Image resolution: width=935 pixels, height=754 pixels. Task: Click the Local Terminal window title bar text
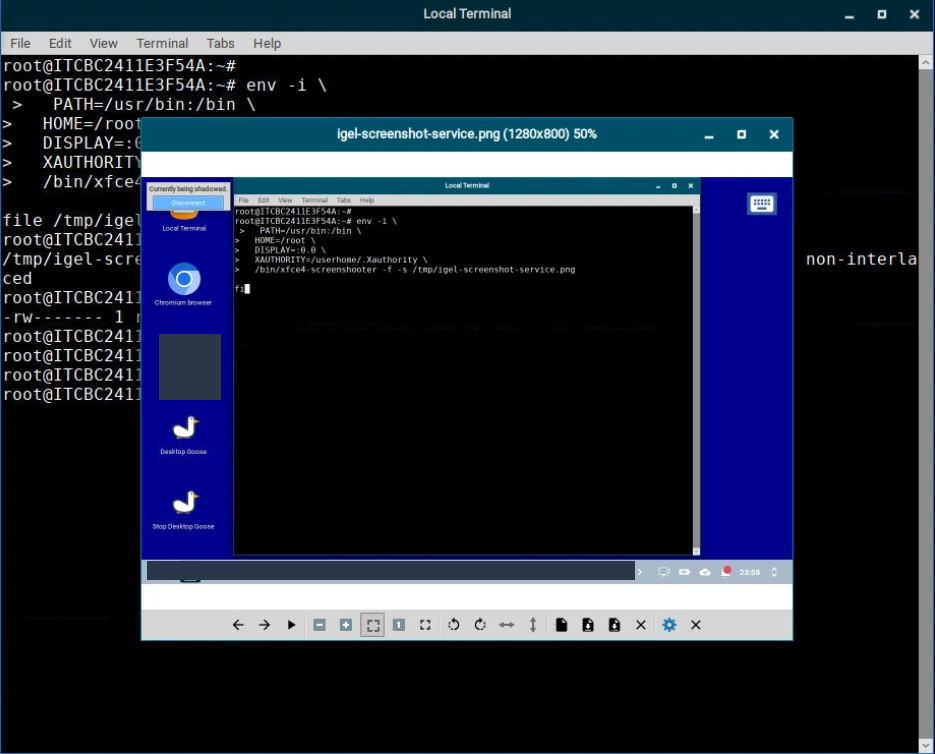[467, 14]
